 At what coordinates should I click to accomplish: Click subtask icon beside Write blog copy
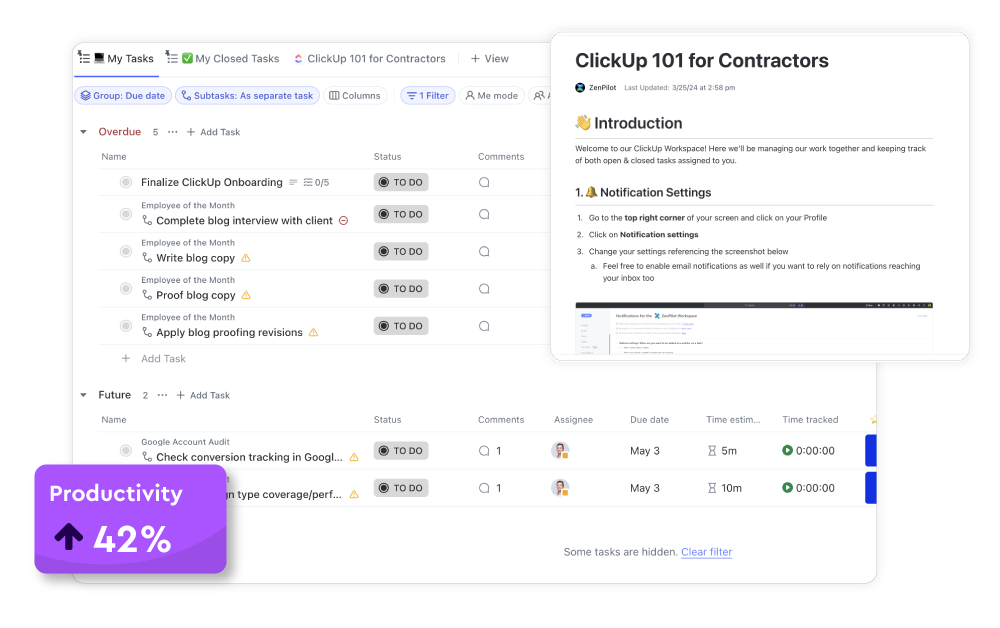pyautogui.click(x=147, y=258)
